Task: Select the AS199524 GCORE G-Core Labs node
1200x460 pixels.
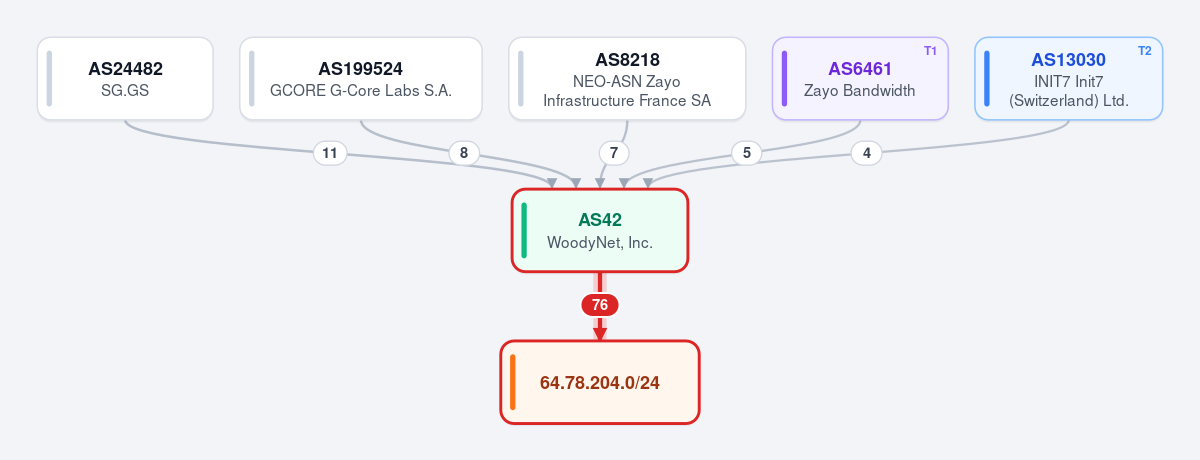Action: (361, 79)
